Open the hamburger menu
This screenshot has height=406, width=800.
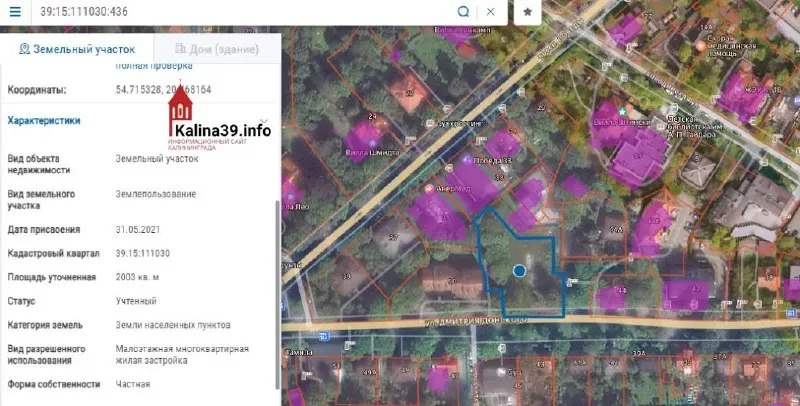(15, 11)
